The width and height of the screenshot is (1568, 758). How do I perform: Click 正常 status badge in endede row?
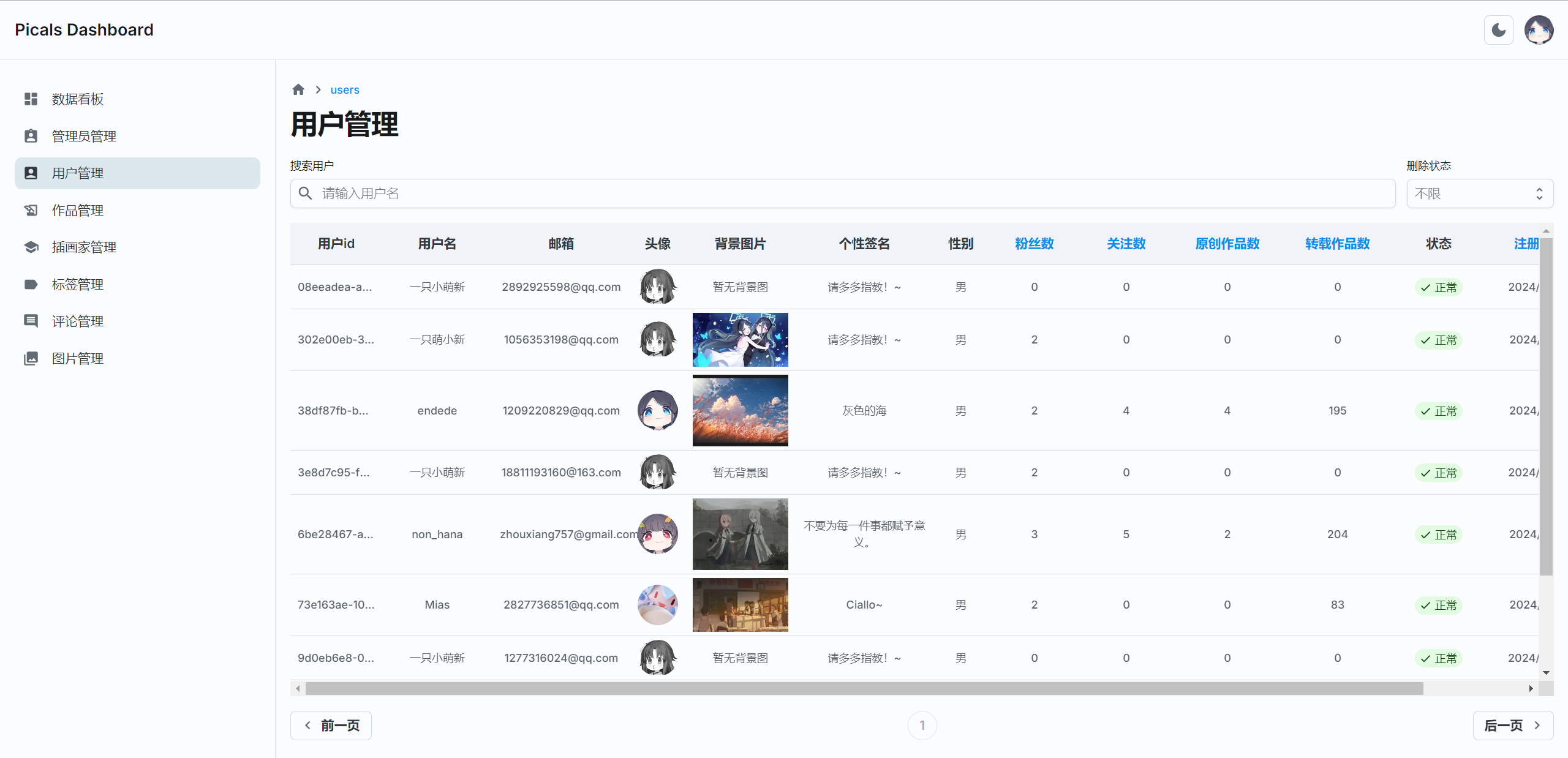[x=1438, y=411]
